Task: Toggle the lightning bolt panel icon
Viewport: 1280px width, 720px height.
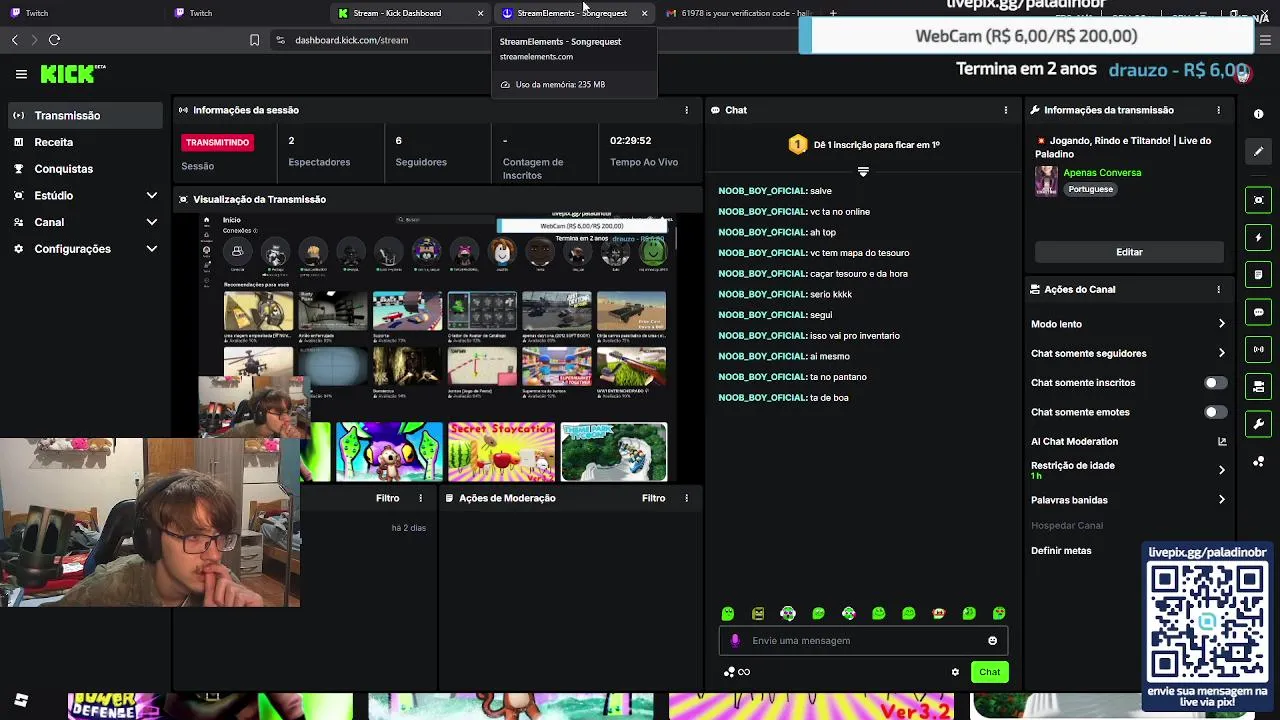Action: pyautogui.click(x=1258, y=238)
